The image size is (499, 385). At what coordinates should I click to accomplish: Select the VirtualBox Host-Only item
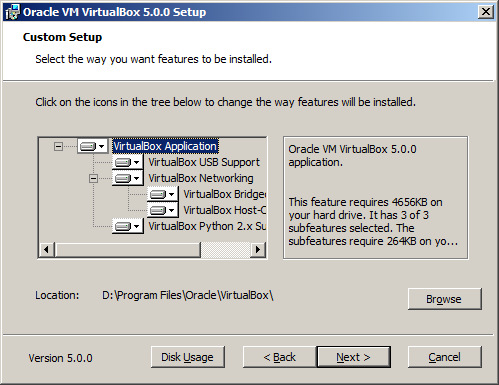pos(224,210)
